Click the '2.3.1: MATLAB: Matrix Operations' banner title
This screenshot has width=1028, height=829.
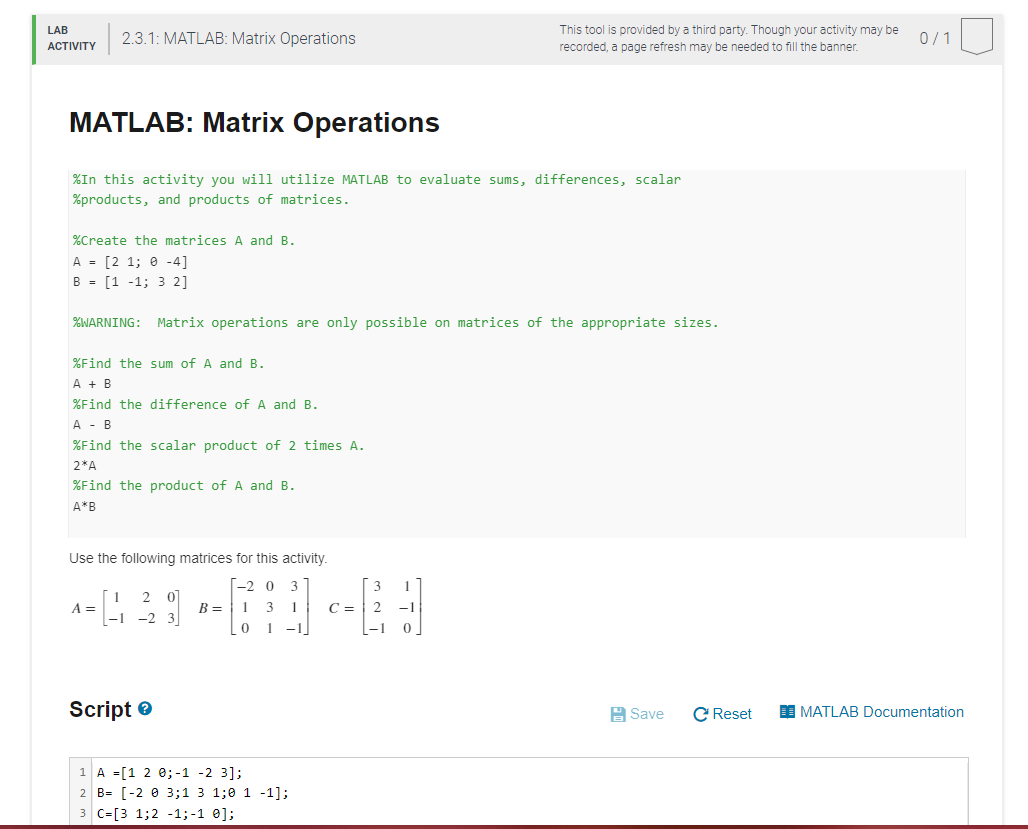pos(239,39)
